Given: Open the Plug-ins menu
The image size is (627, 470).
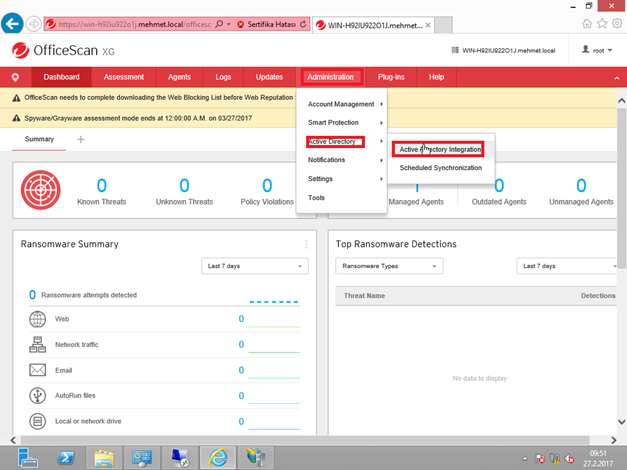Looking at the screenshot, I should click(391, 77).
